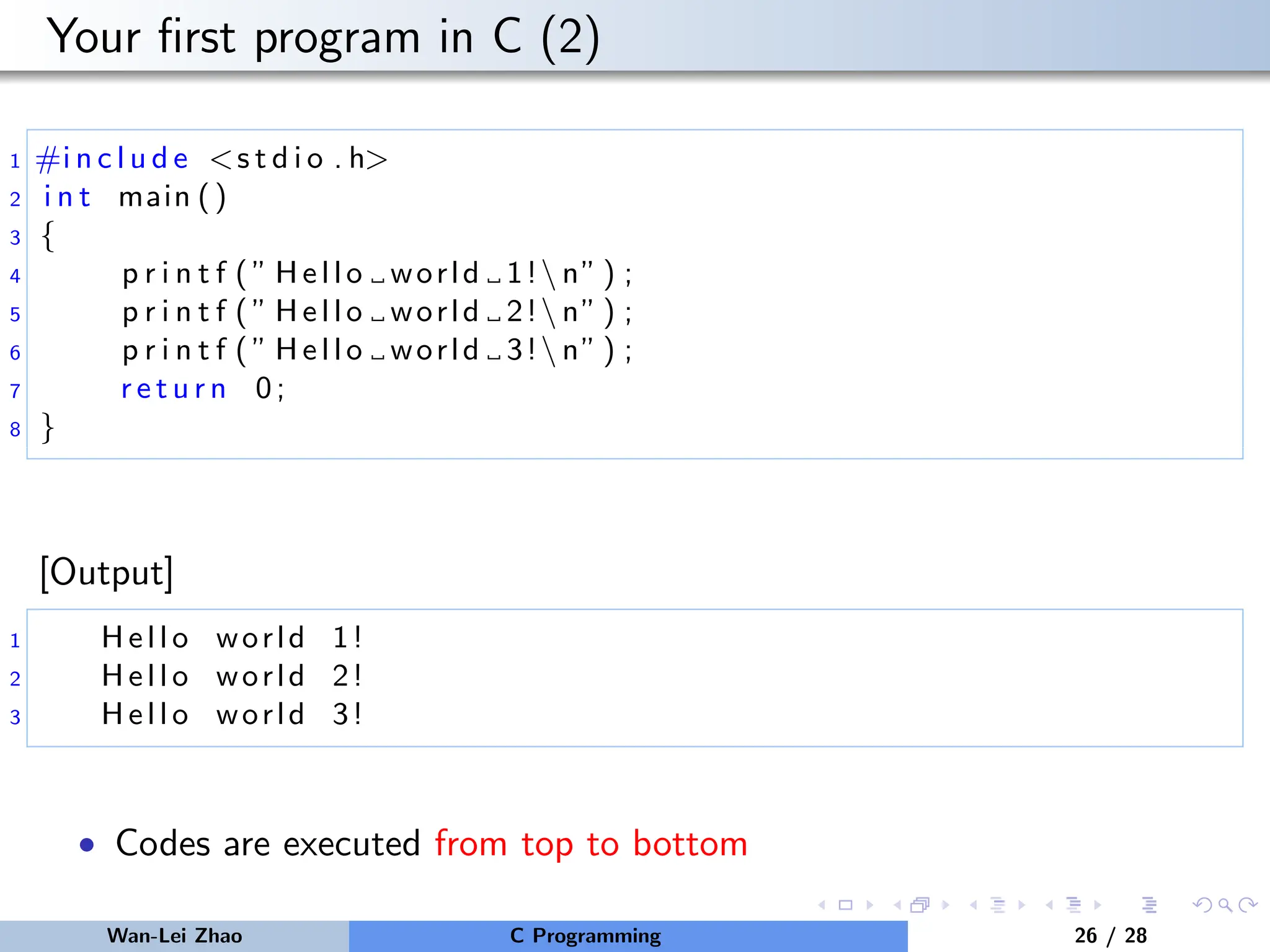1270x952 pixels.
Task: Click the printf Hello world 1 statement
Action: [x=377, y=273]
